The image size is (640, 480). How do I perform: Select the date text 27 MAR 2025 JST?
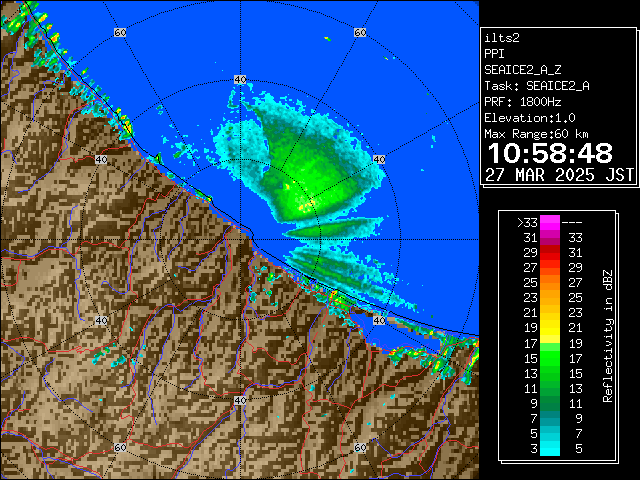559,175
